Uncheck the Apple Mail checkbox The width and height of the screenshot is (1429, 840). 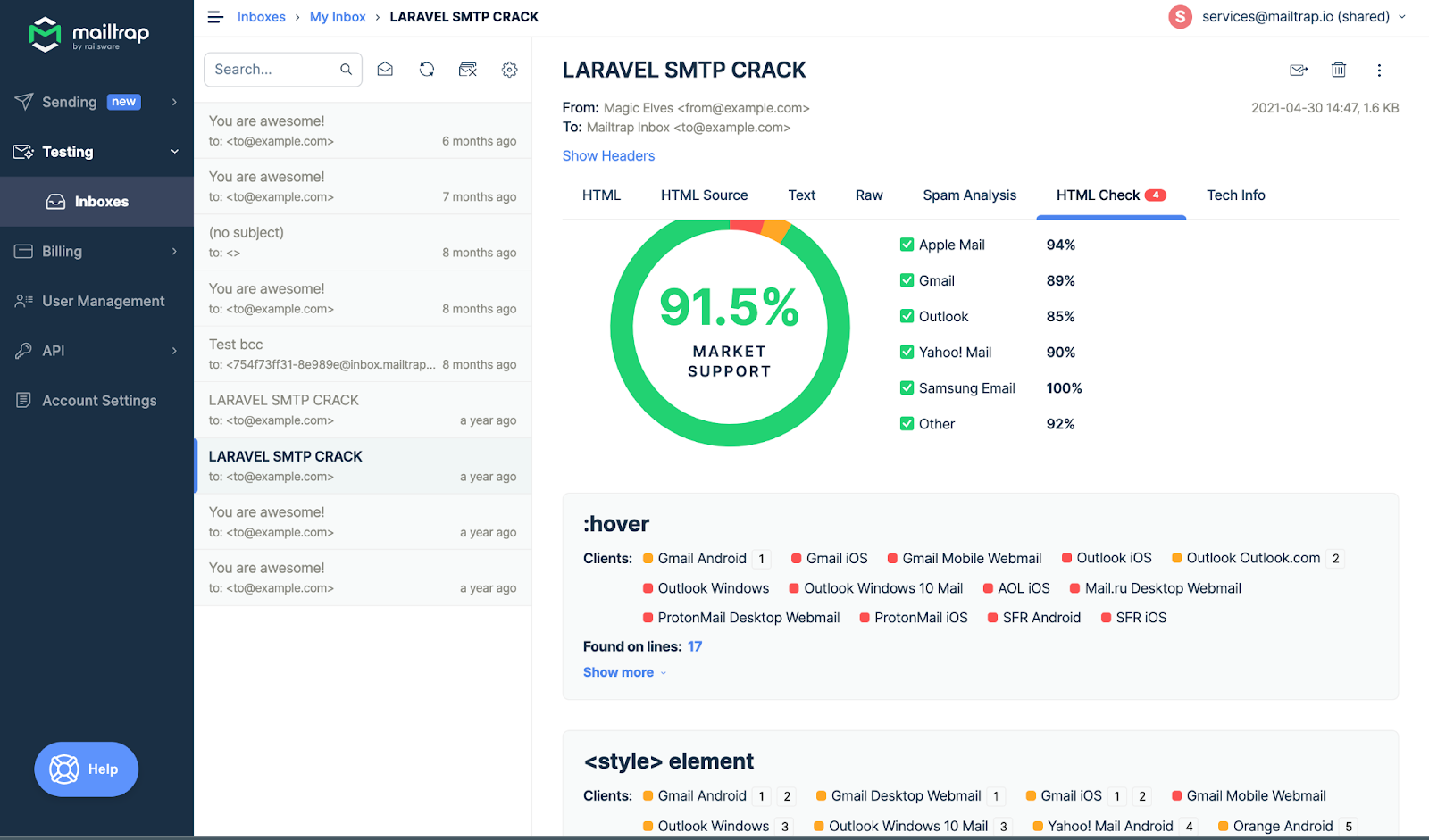[907, 245]
